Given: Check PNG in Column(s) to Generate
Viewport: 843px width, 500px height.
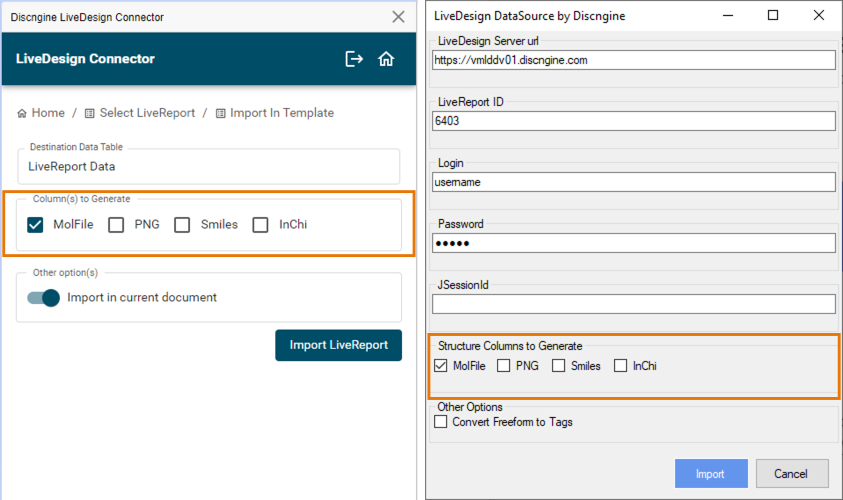Looking at the screenshot, I should 116,225.
